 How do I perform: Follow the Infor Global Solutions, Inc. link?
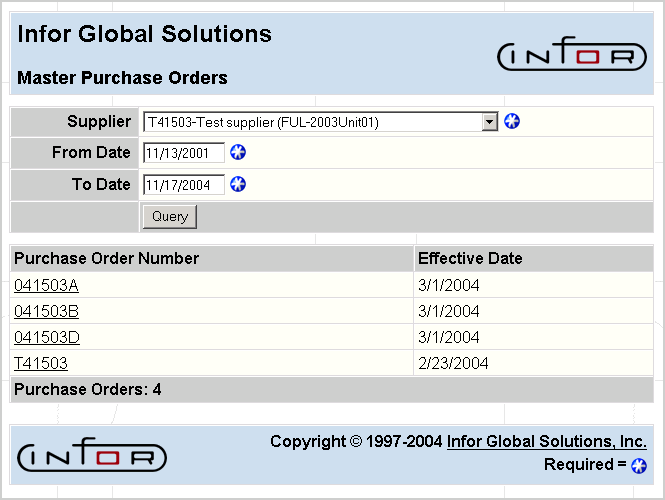coord(546,442)
